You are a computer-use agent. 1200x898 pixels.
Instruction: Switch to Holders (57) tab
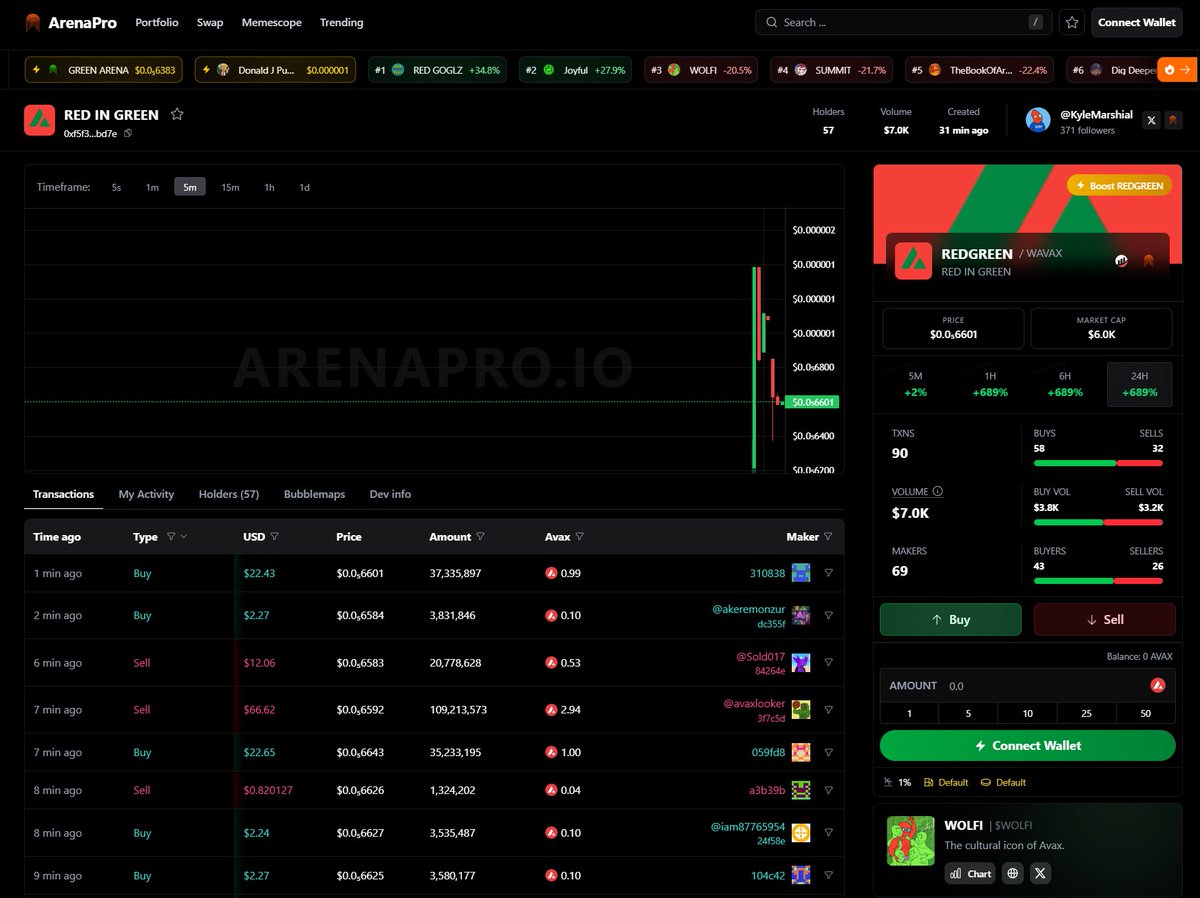(229, 494)
